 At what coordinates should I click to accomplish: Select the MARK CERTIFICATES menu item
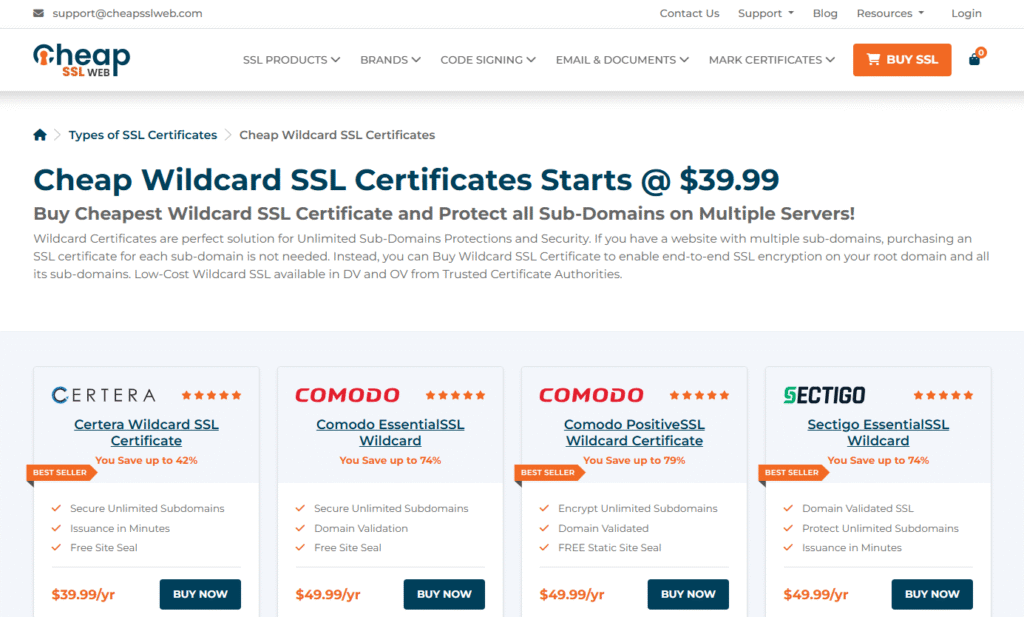point(771,59)
